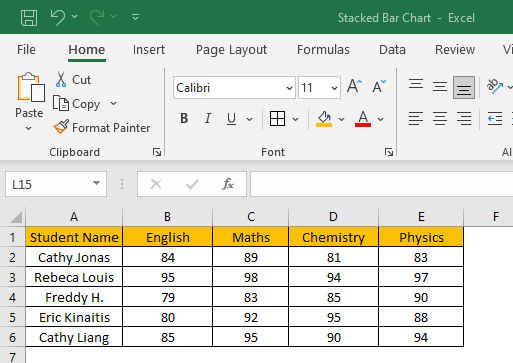Click the Cut scissors button
Screen dimensions: 513x363
point(73,80)
